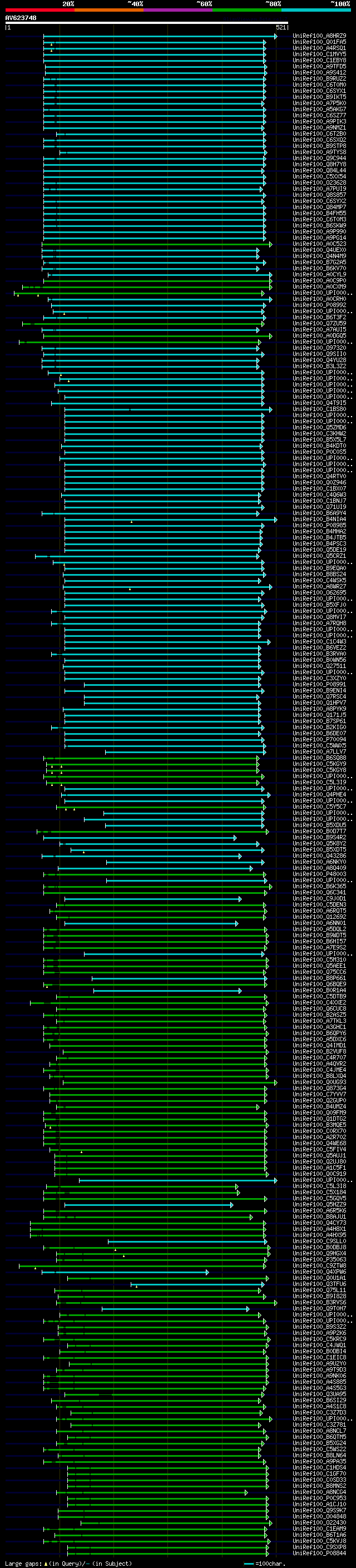The height and width of the screenshot is (1568, 356).
Task: Click the UniRef100_Q8H7Y8 hit name
Action: 319,164
